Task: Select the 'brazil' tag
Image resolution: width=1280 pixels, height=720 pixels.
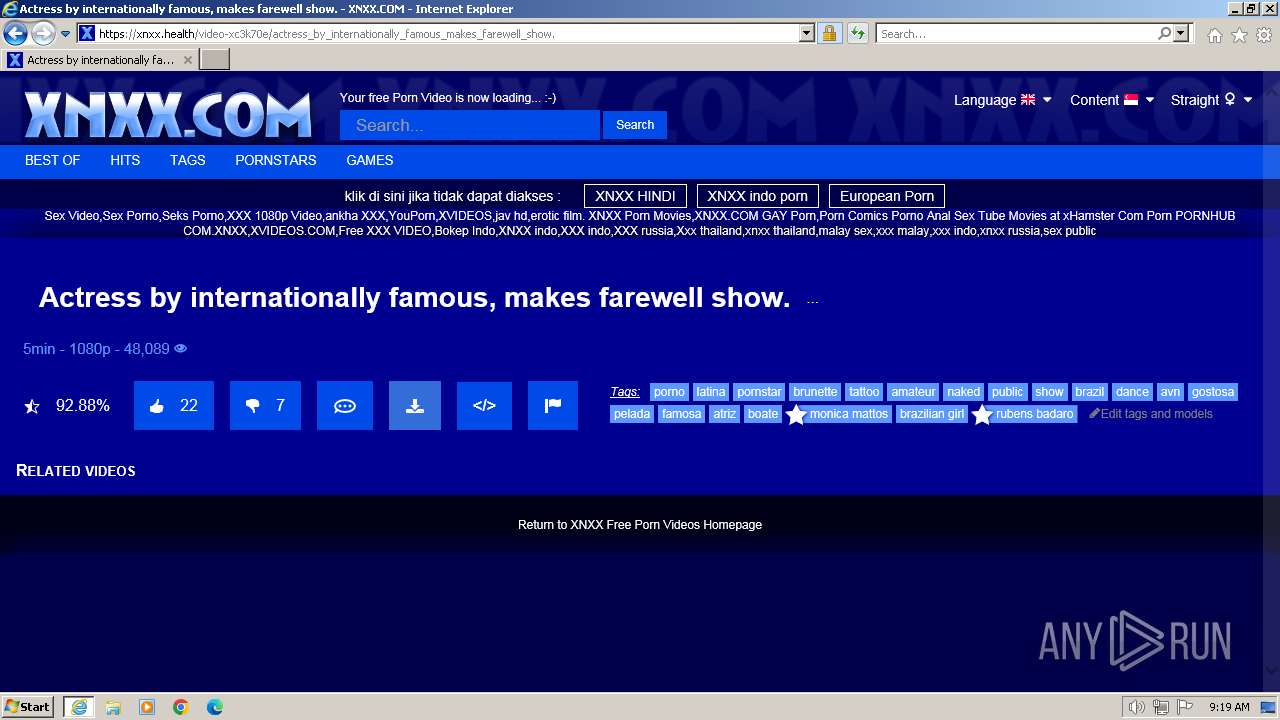Action: click(x=1090, y=392)
